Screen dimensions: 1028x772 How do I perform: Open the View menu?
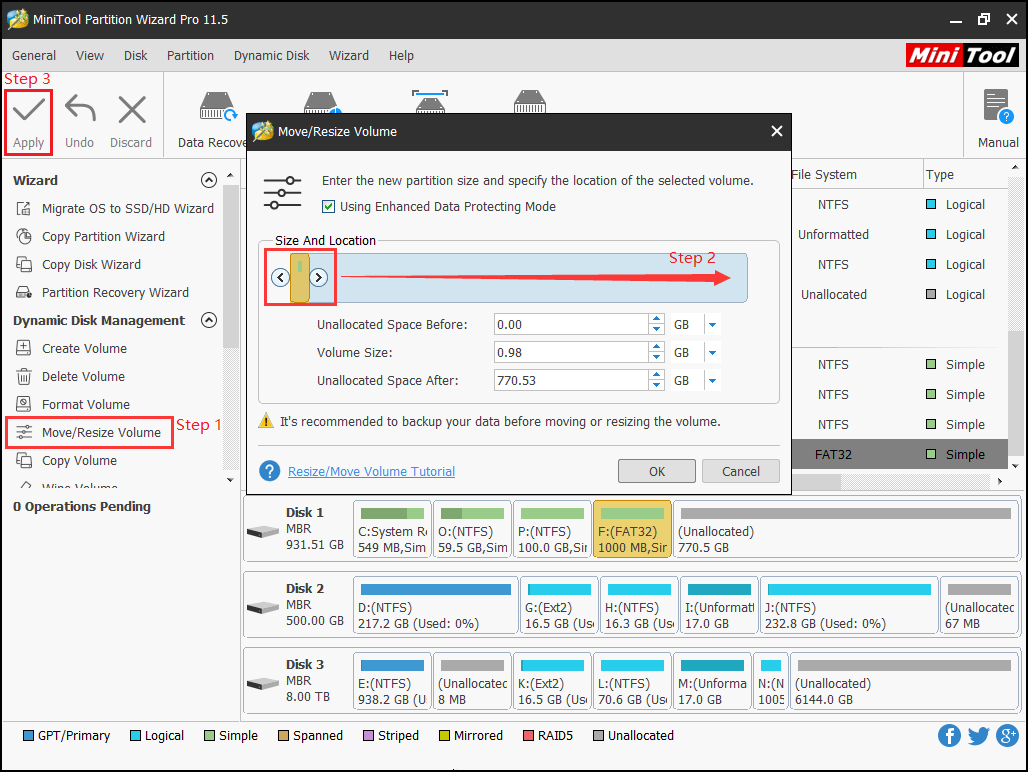pos(89,56)
